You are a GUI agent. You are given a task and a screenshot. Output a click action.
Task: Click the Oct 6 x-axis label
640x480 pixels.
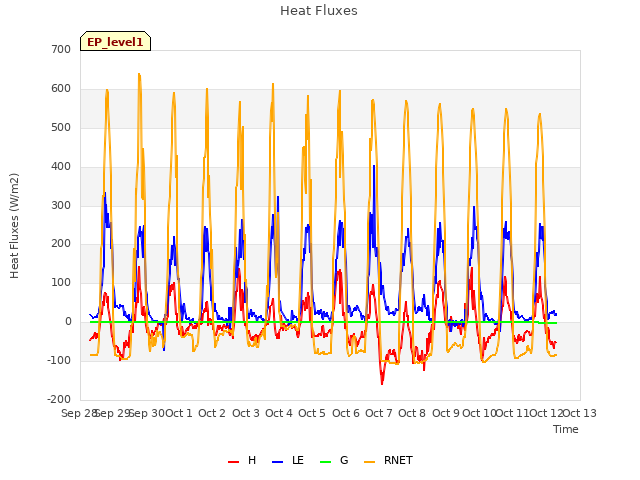(346, 413)
